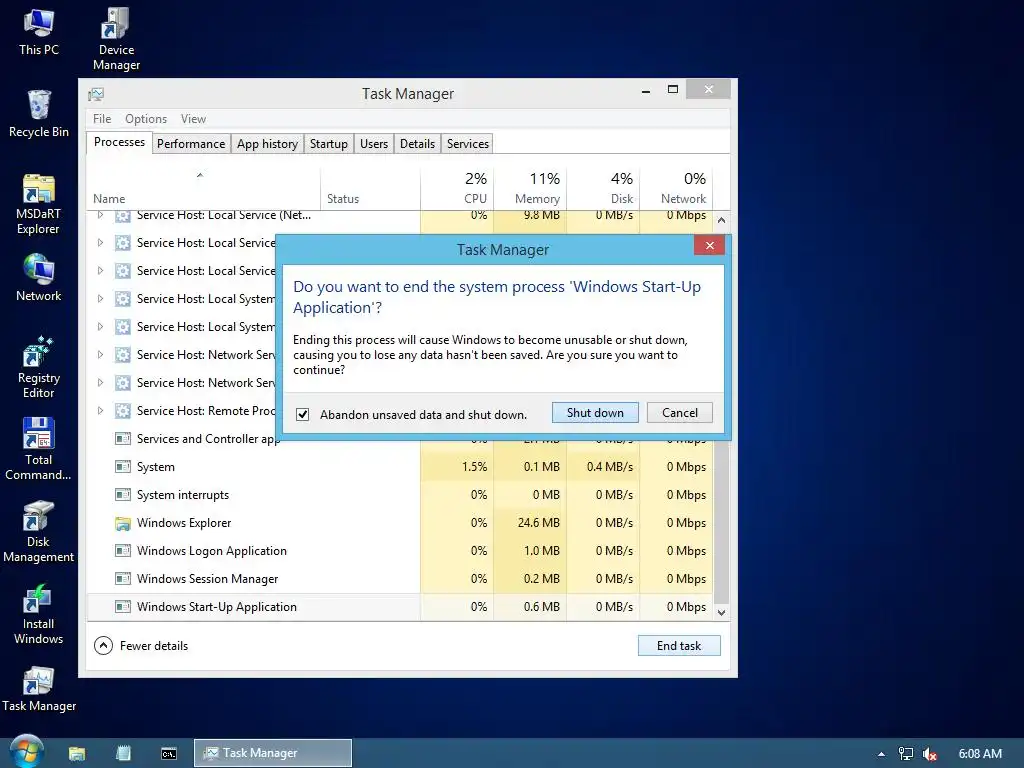The height and width of the screenshot is (768, 1024).
Task: Click the process list scrollbar down arrow
Action: pyautogui.click(x=722, y=613)
